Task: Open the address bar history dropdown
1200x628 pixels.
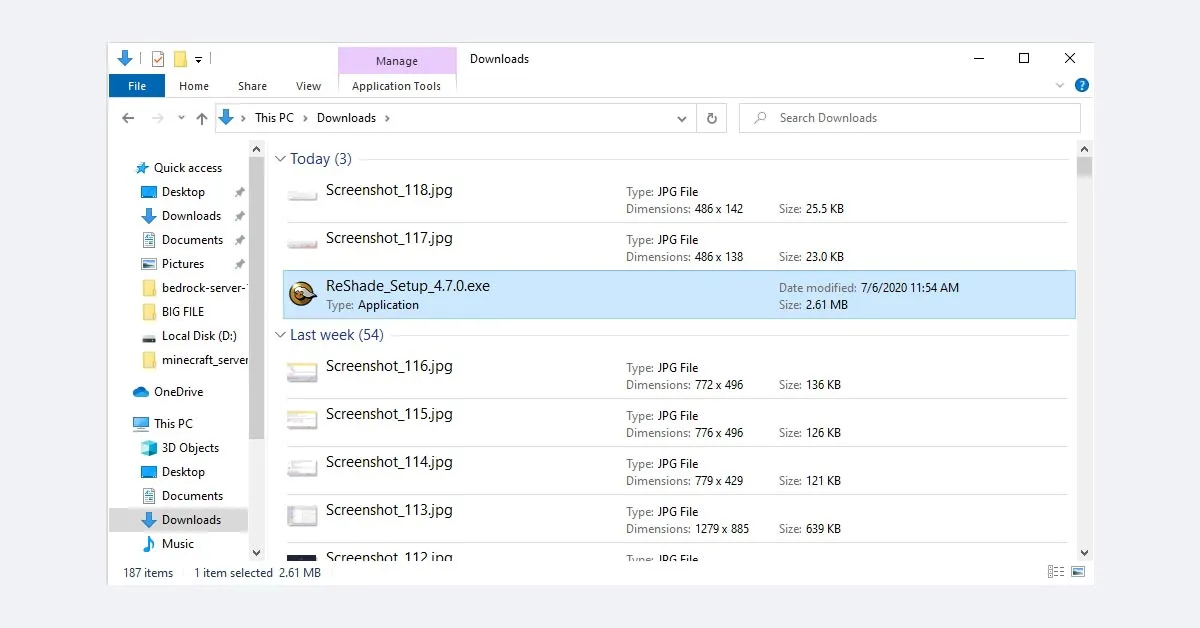Action: coord(682,118)
